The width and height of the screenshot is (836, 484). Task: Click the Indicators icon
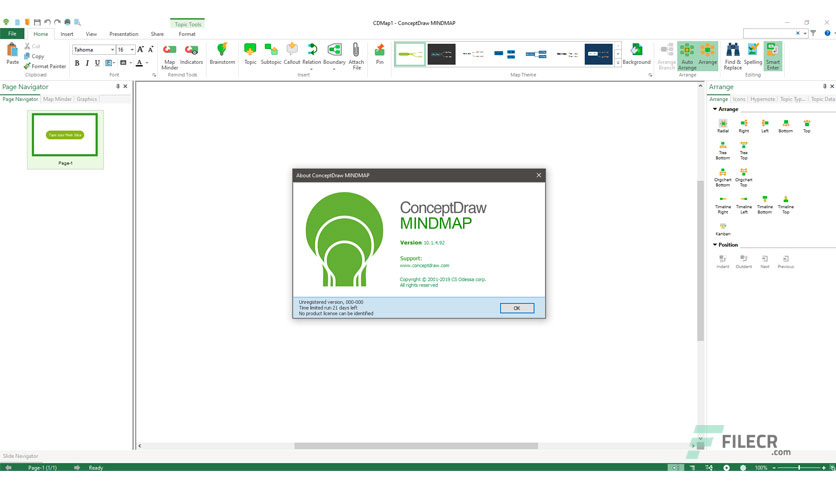pos(191,50)
